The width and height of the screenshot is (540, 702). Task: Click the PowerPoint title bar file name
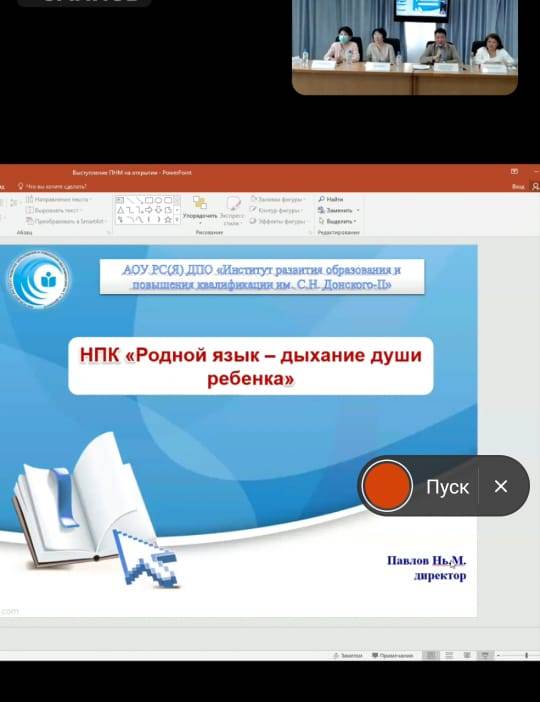point(132,172)
